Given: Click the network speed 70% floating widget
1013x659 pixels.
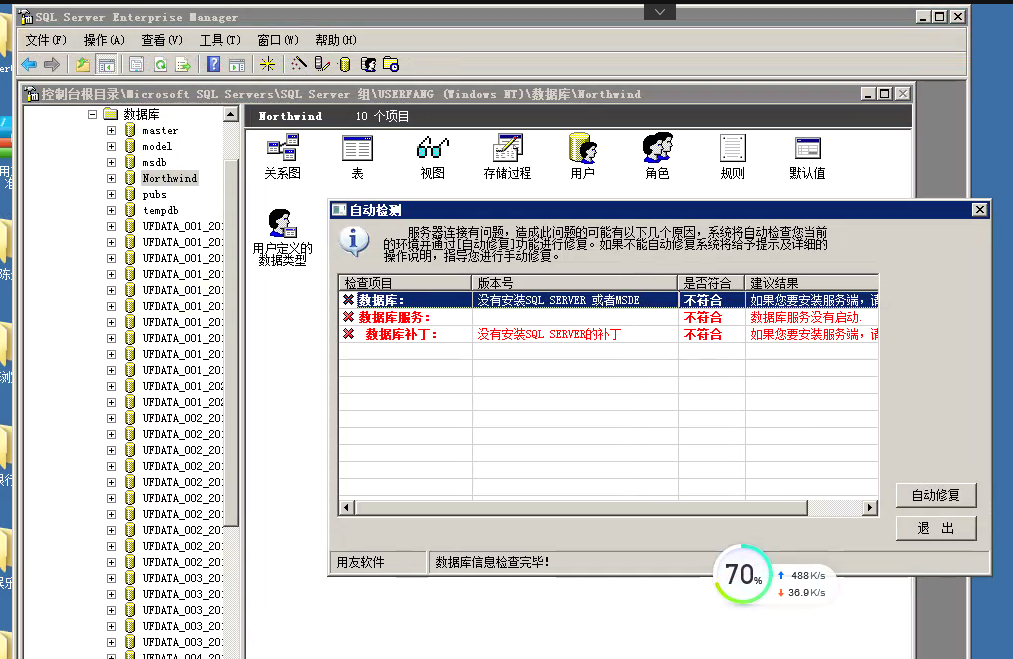Looking at the screenshot, I should click(743, 574).
